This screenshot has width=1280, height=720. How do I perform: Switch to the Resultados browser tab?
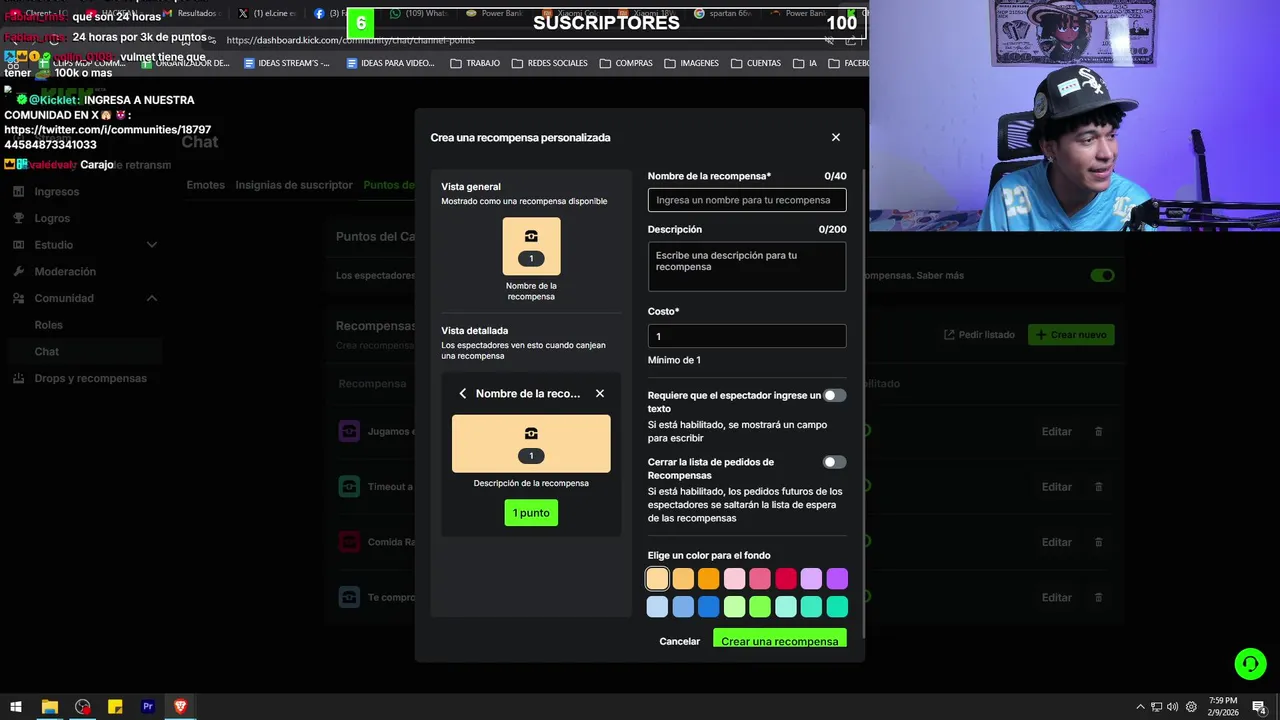[x=190, y=13]
